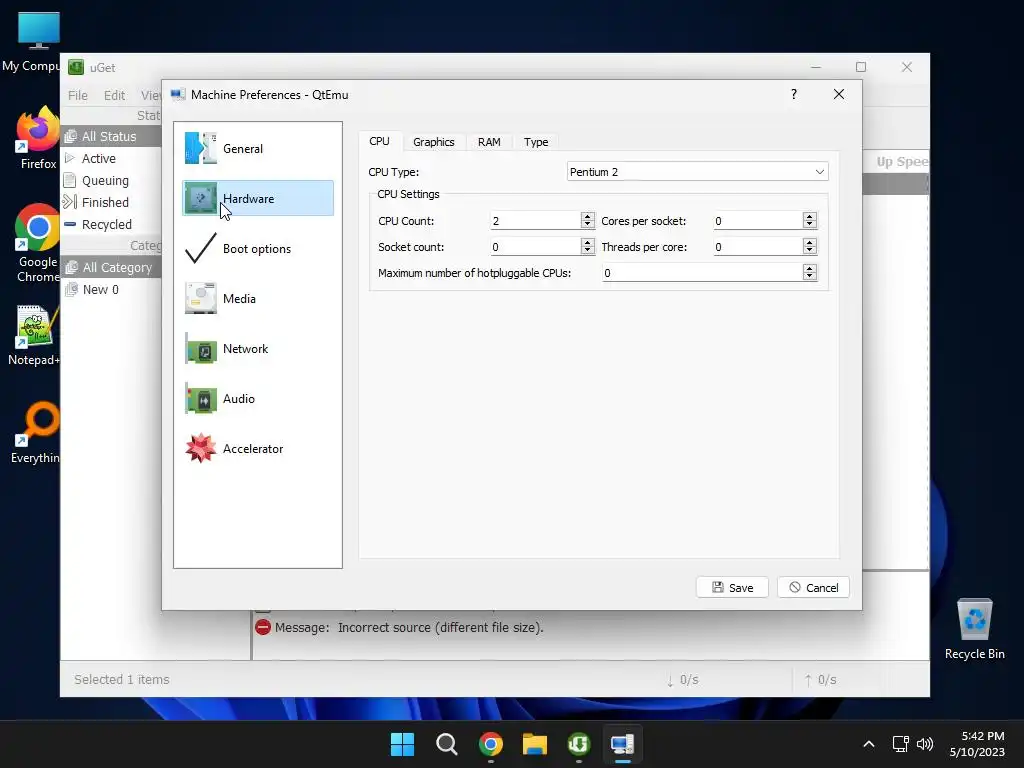
Task: Select Finished status in uGet
Action: [x=111, y=202]
